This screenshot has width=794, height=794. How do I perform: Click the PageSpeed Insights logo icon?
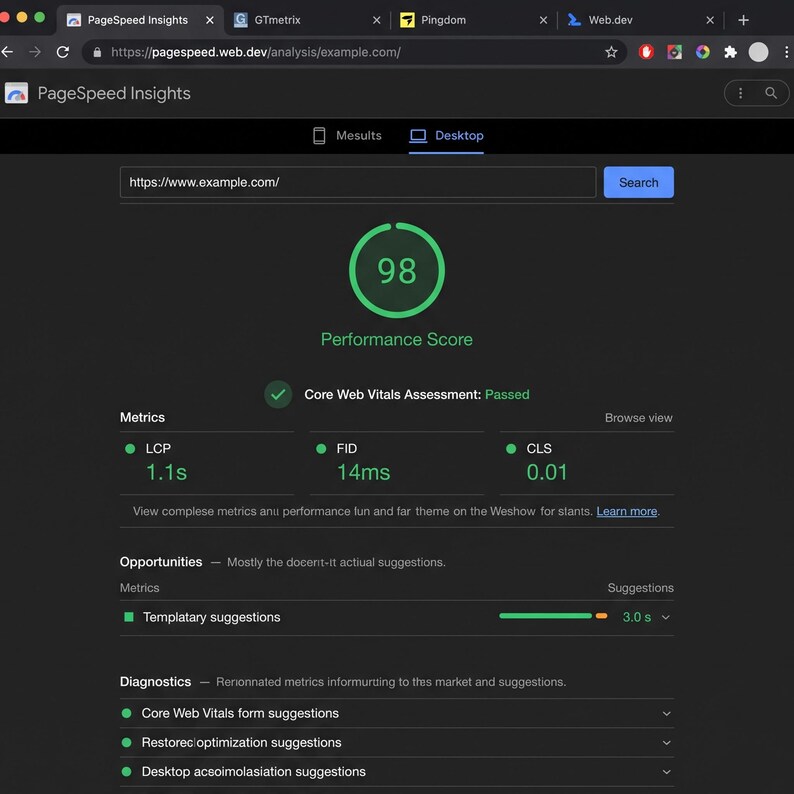tap(16, 93)
